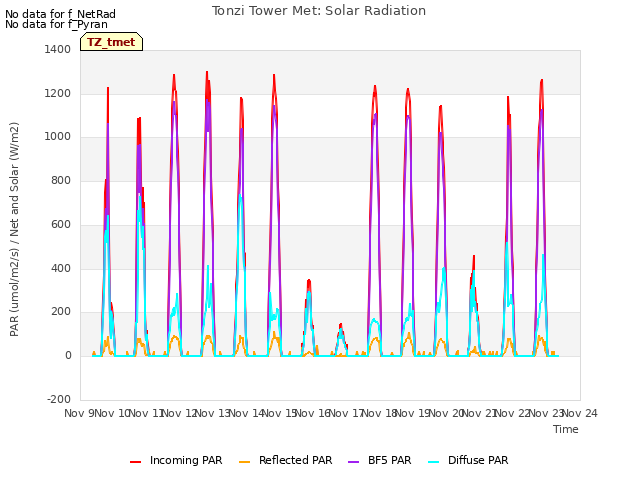Click the Incoming PAR red legend swatch
Image resolution: width=640 pixels, height=480 pixels.
pyautogui.click(x=136, y=462)
